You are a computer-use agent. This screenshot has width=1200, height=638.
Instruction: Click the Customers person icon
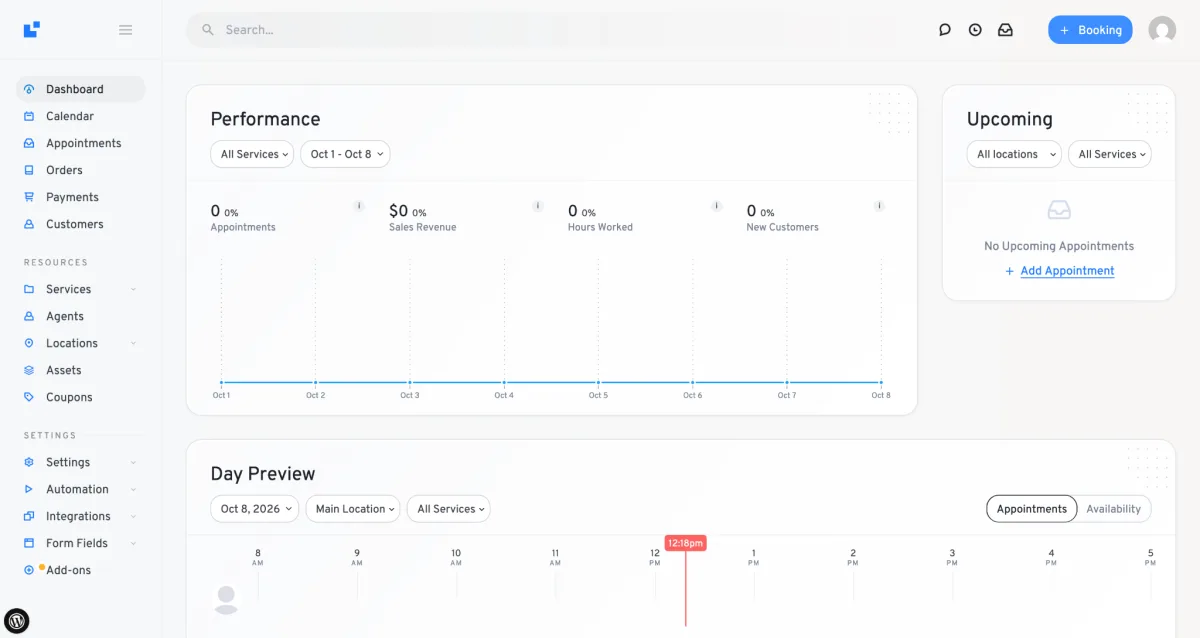click(29, 224)
